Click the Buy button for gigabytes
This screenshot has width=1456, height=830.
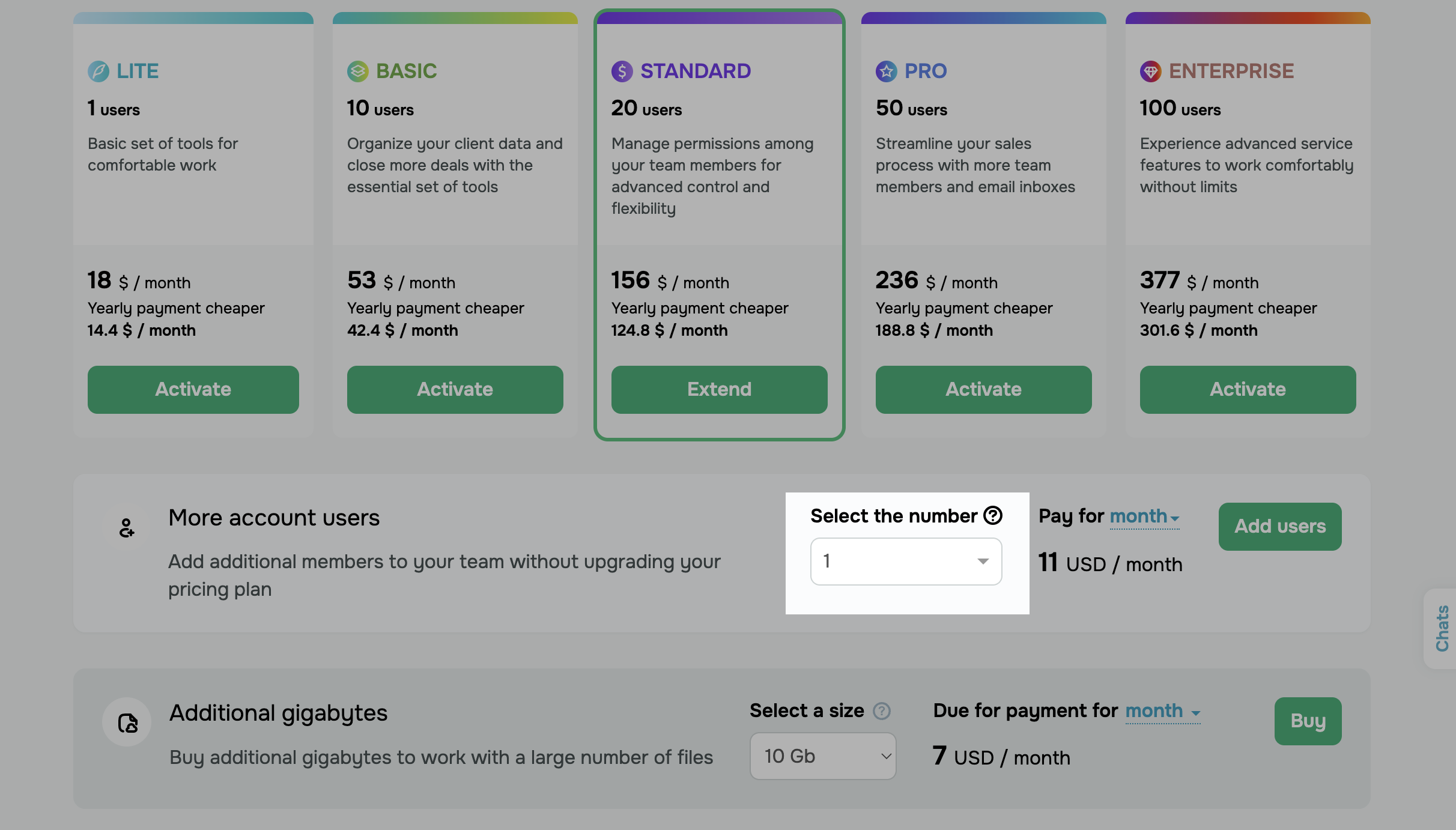click(x=1308, y=721)
